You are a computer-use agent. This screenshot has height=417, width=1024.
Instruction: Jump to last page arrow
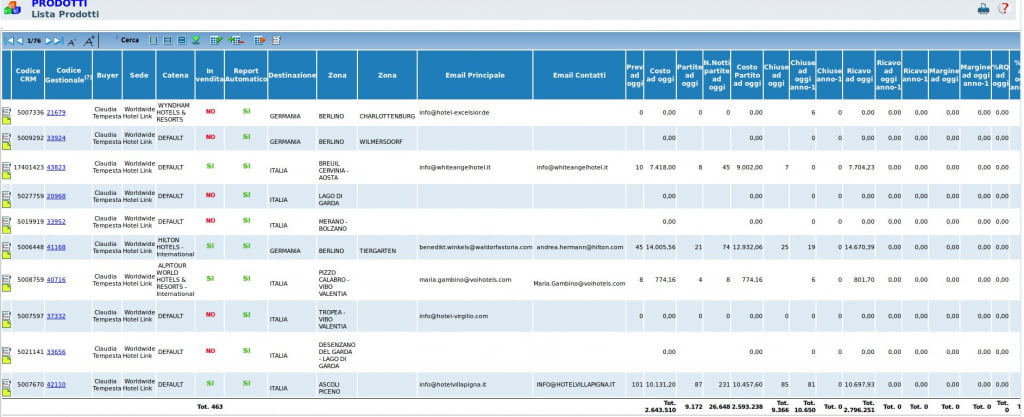coord(58,40)
